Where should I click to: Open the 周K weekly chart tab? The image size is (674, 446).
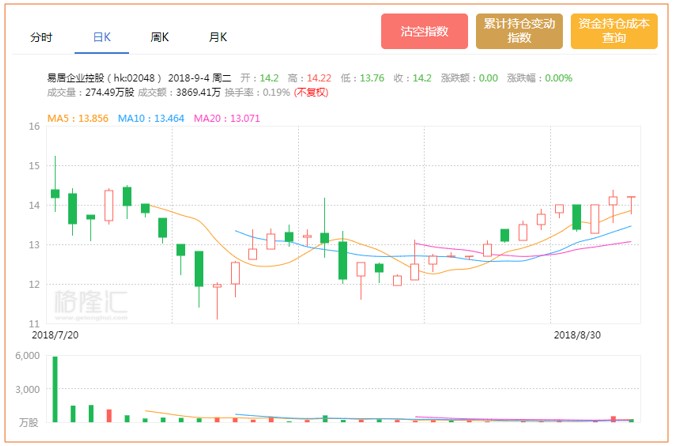click(x=159, y=37)
